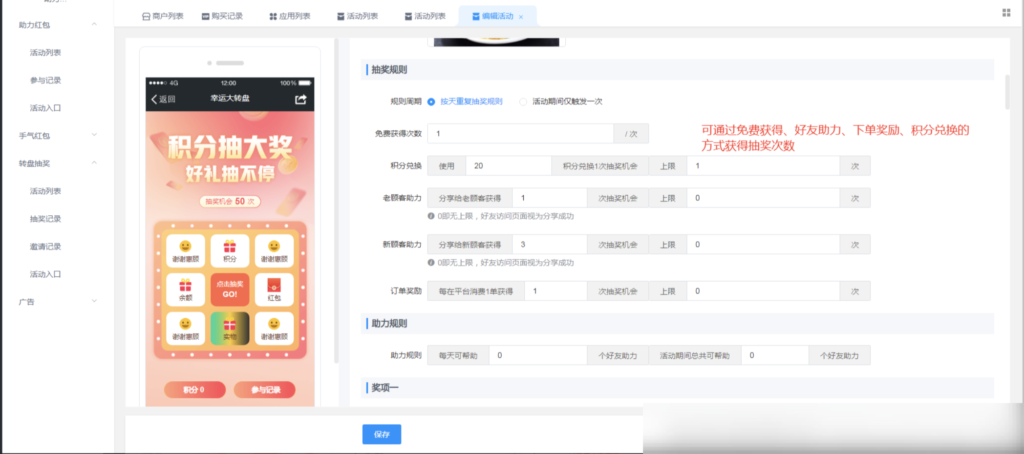Open the 商户列表 tab

point(163,16)
